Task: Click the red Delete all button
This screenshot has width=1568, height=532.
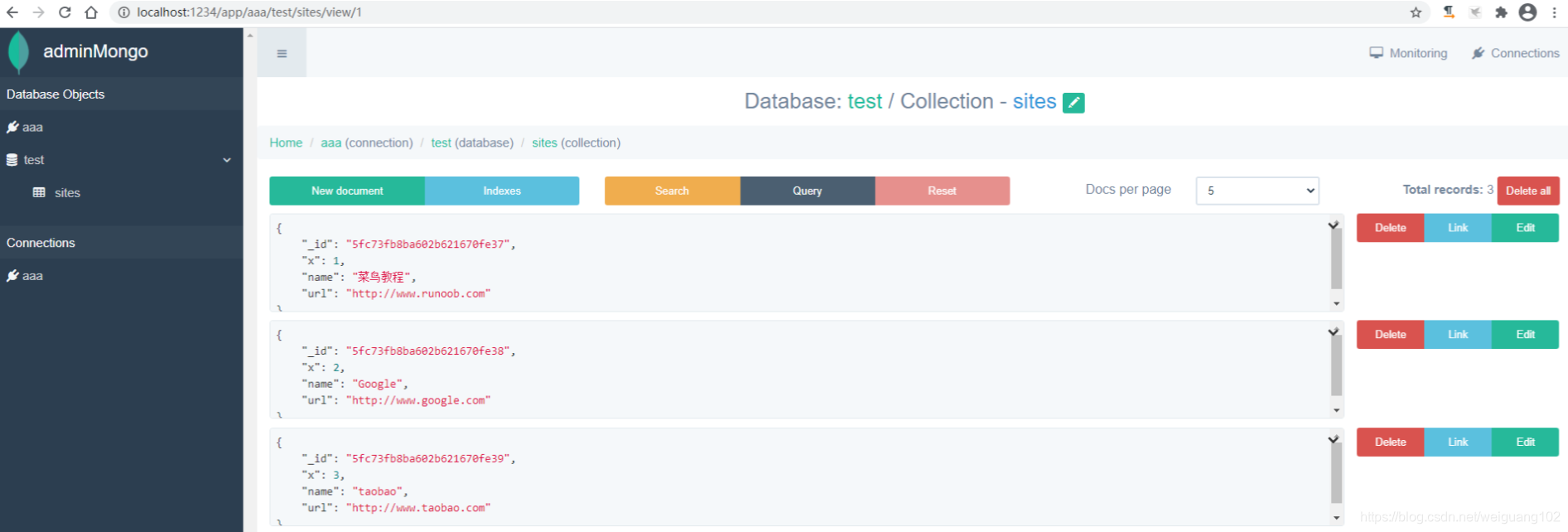Action: [x=1528, y=191]
